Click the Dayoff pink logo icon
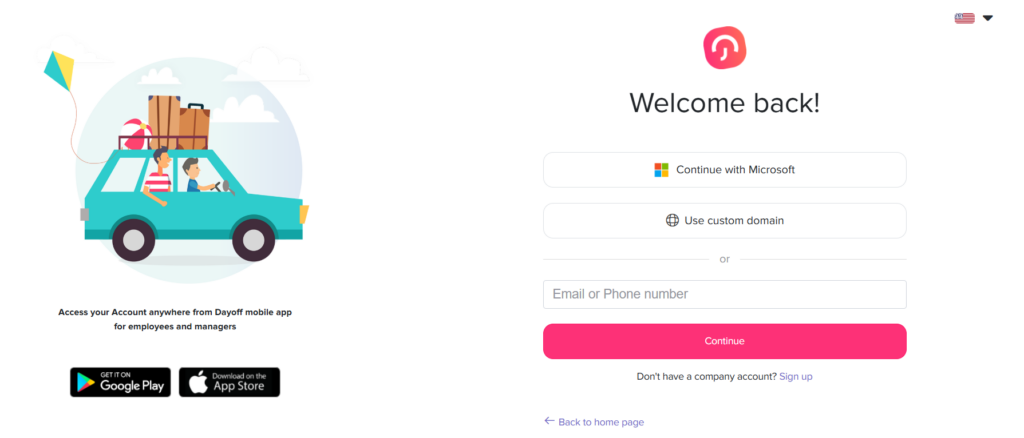 pyautogui.click(x=724, y=48)
